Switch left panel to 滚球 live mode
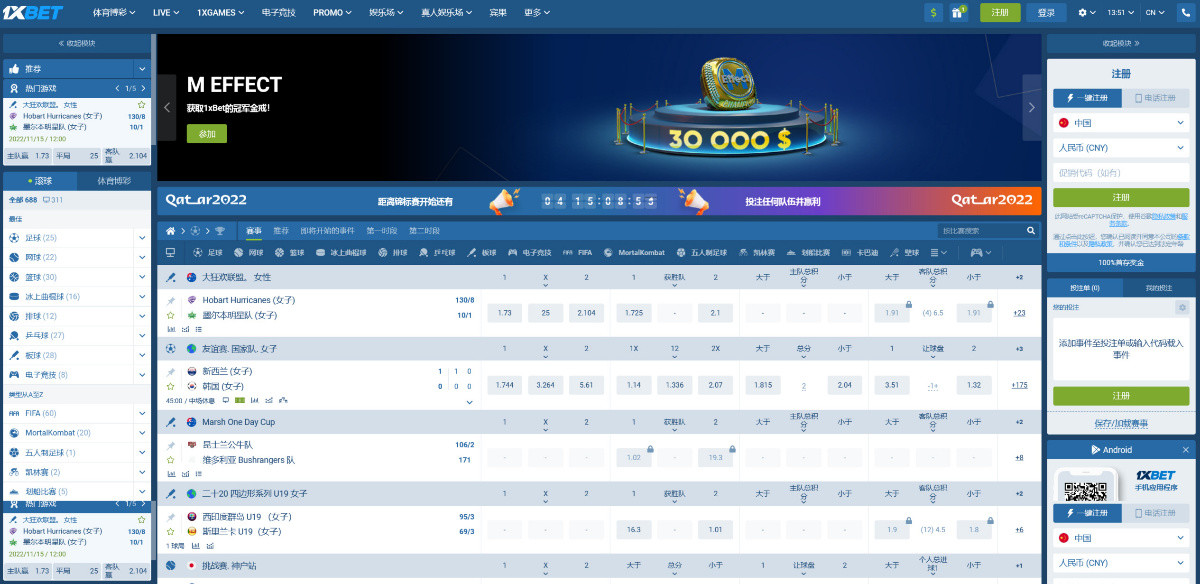Viewport: 1200px width, 584px height. [40, 181]
